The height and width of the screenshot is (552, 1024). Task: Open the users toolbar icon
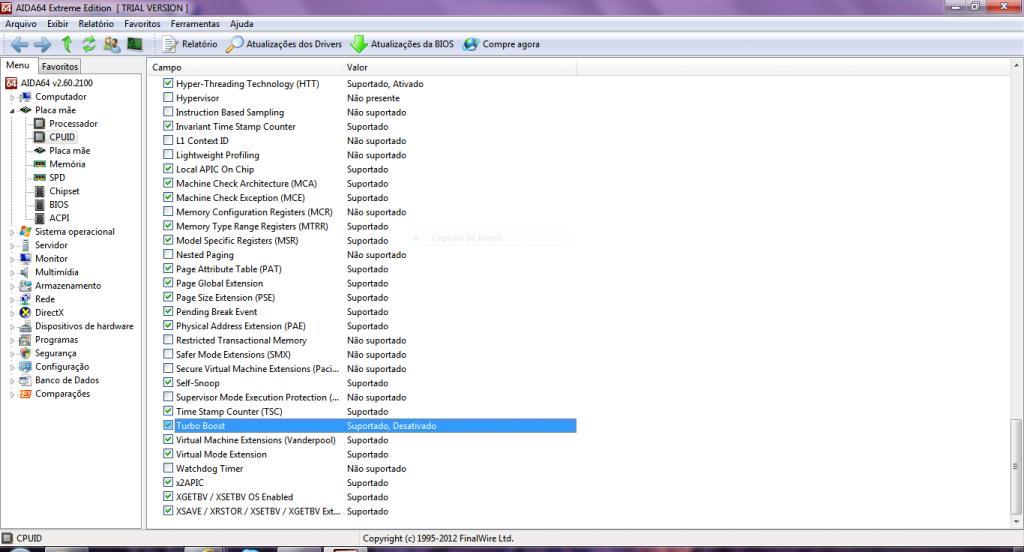[x=112, y=44]
